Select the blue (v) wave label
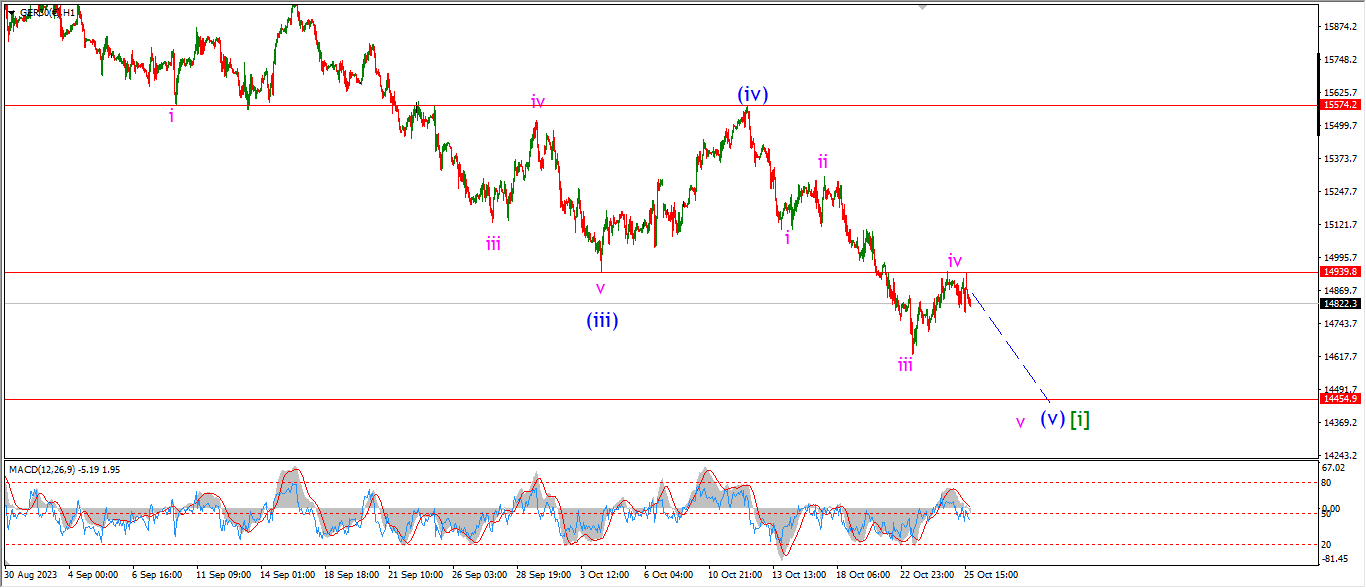Image resolution: width=1366 pixels, height=588 pixels. 1051,419
